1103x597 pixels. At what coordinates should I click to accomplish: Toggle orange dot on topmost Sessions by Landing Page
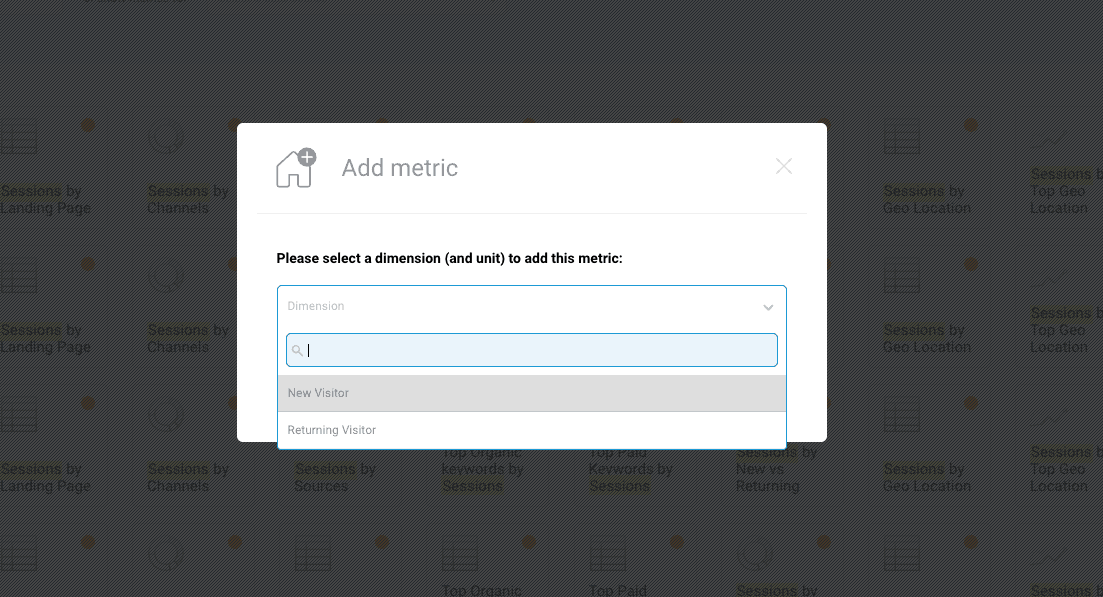(x=88, y=125)
